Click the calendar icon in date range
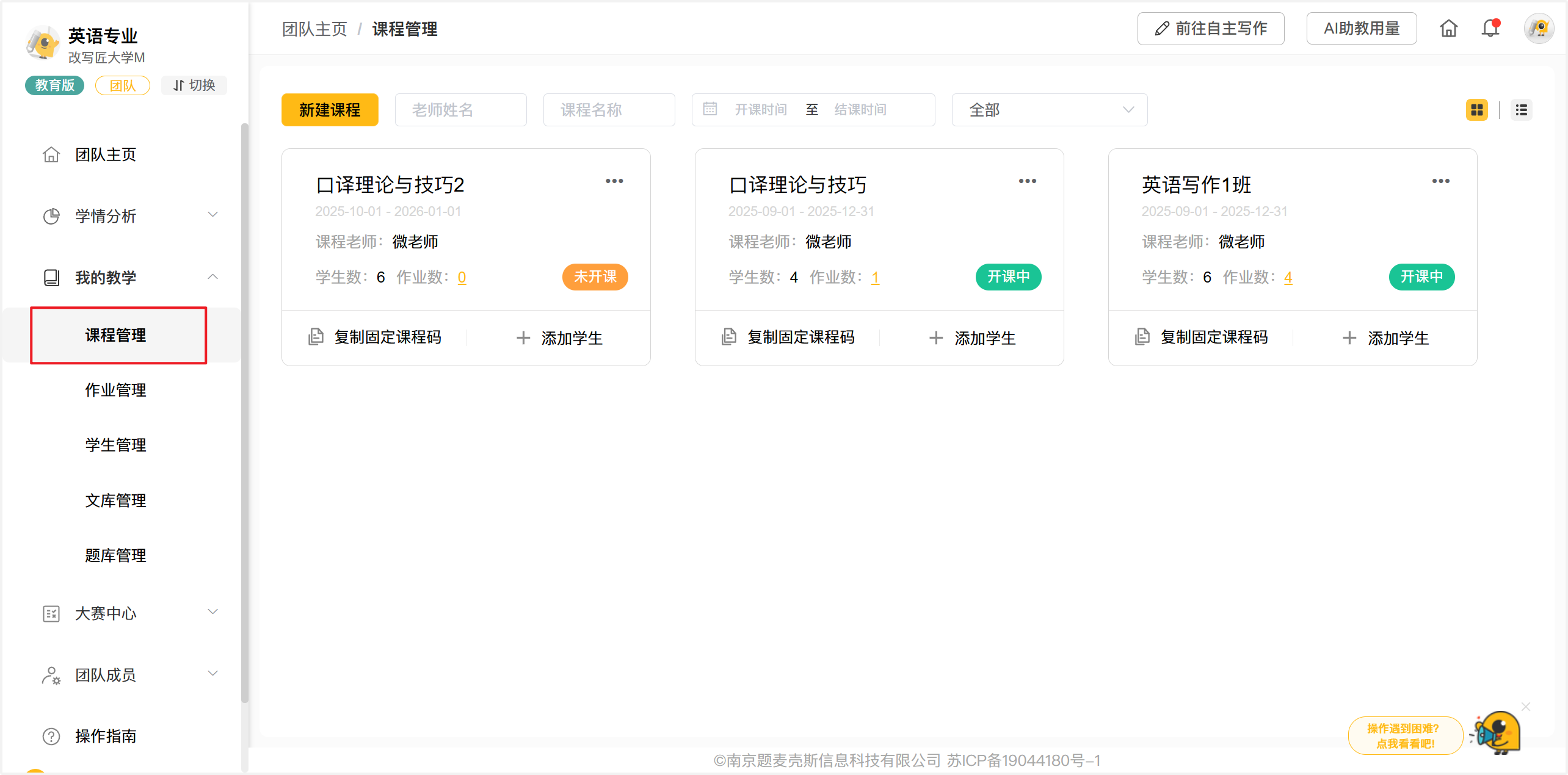This screenshot has height=775, width=1568. [710, 109]
